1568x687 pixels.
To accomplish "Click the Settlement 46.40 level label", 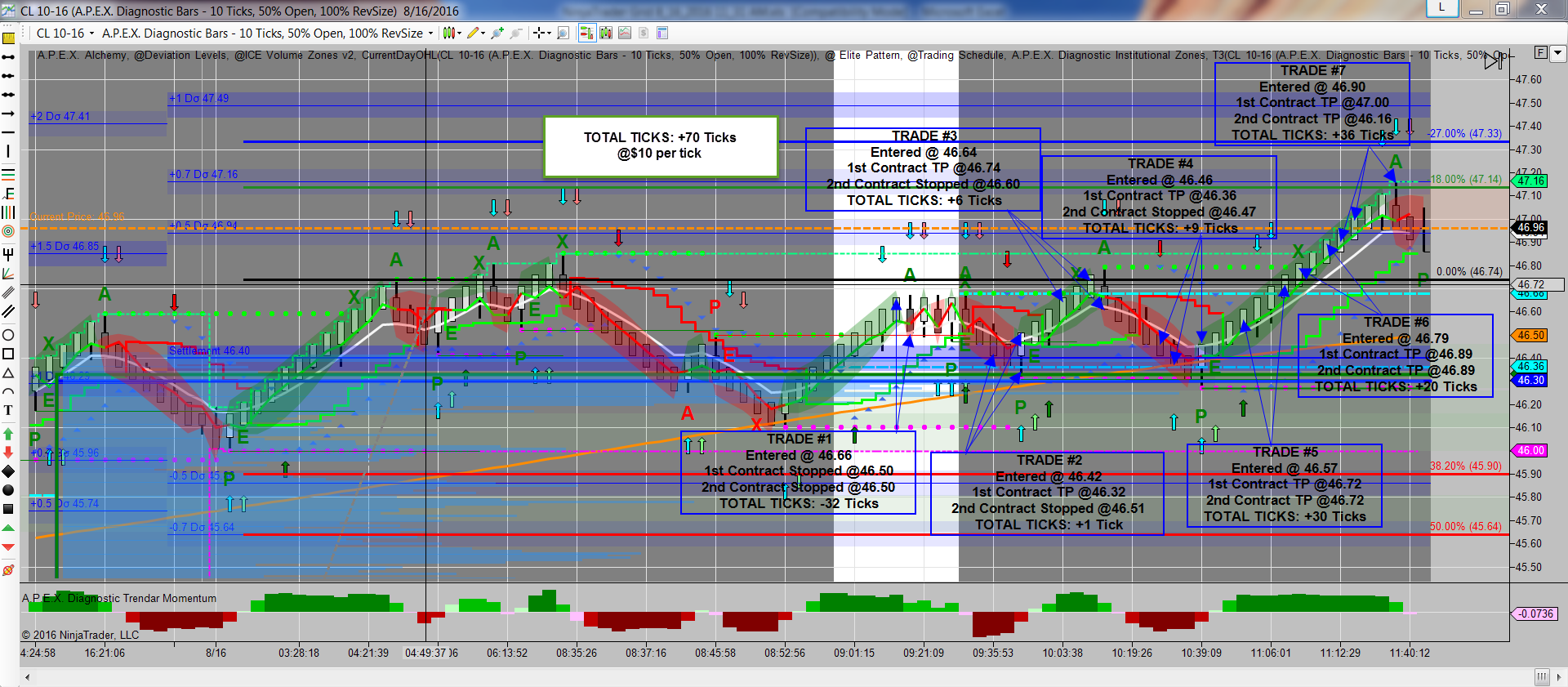I will tap(209, 351).
